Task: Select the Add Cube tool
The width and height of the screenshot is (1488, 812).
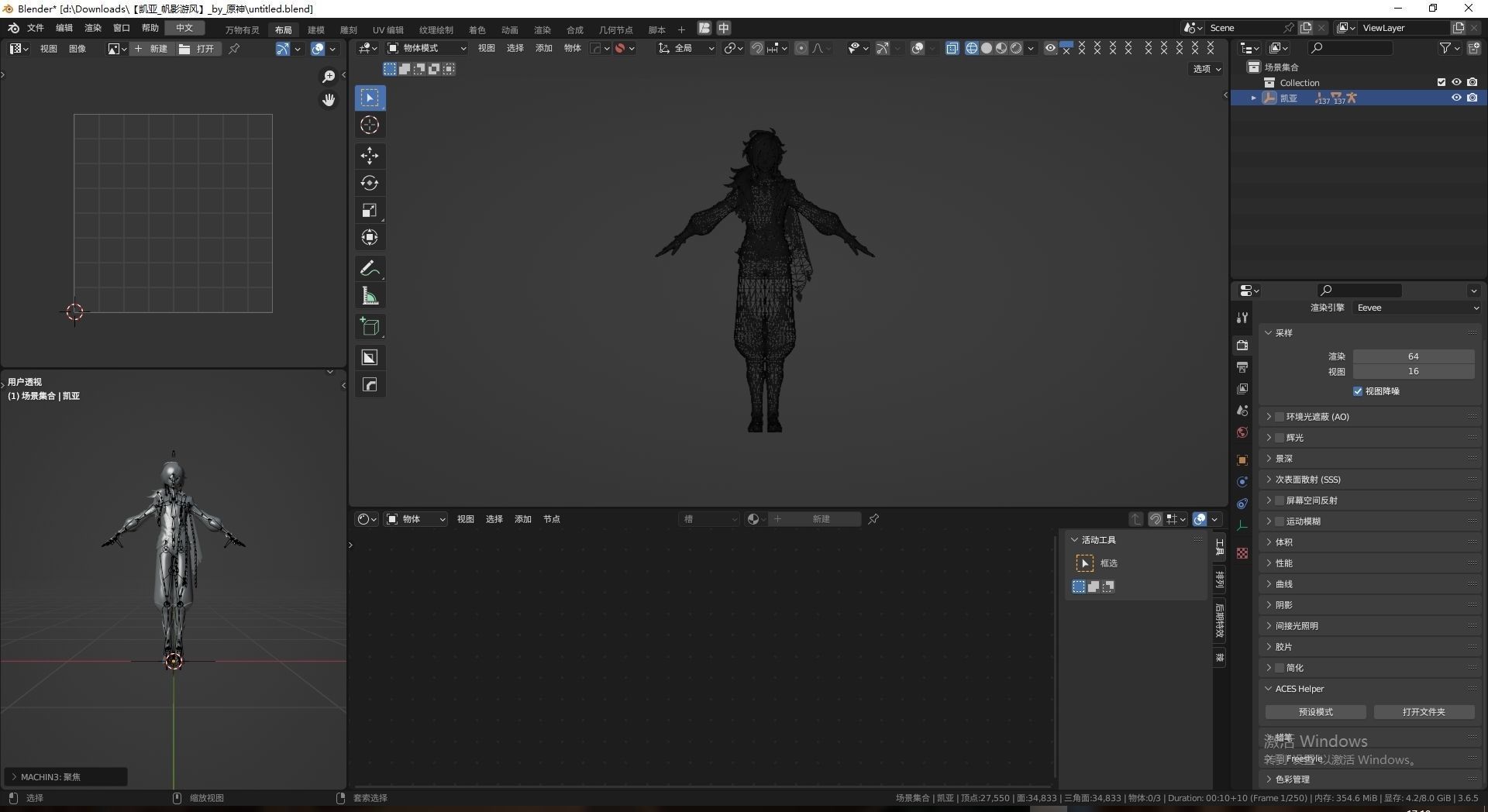Action: coord(370,326)
